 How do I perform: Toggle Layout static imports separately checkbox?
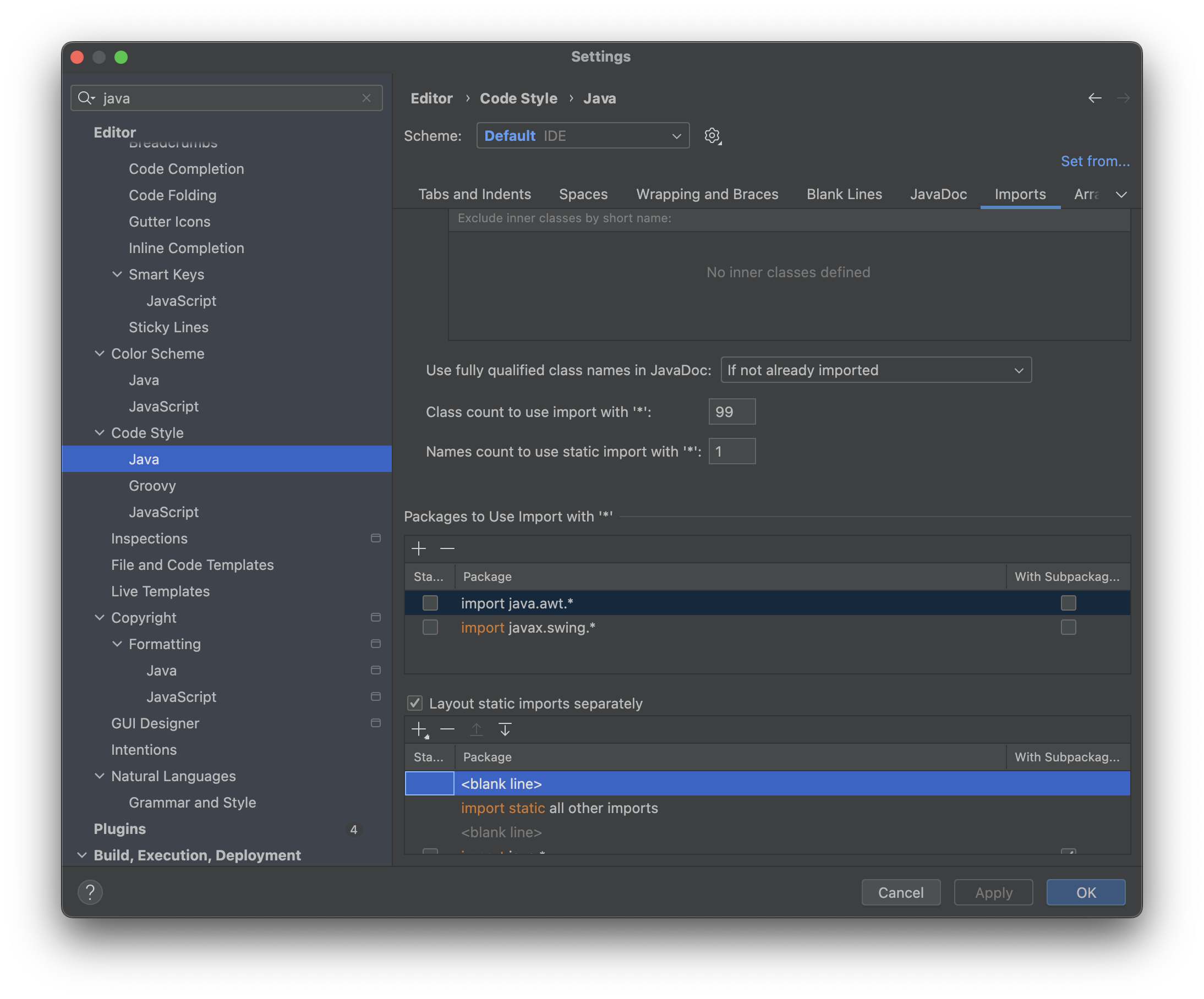point(415,703)
